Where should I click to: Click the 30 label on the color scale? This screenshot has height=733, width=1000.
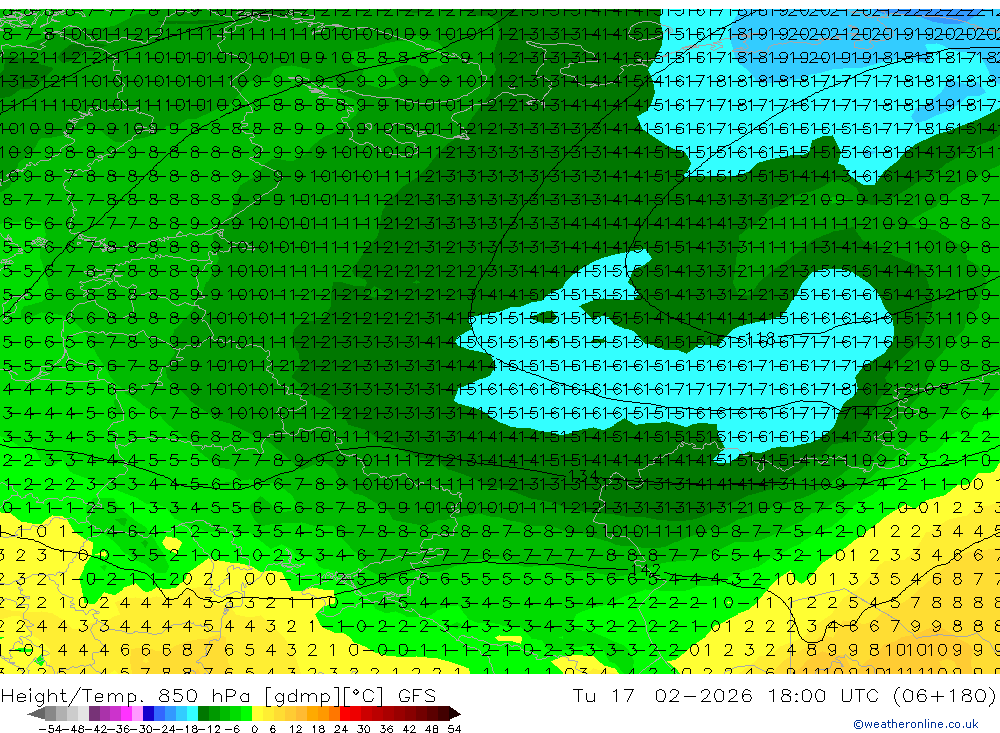click(364, 729)
